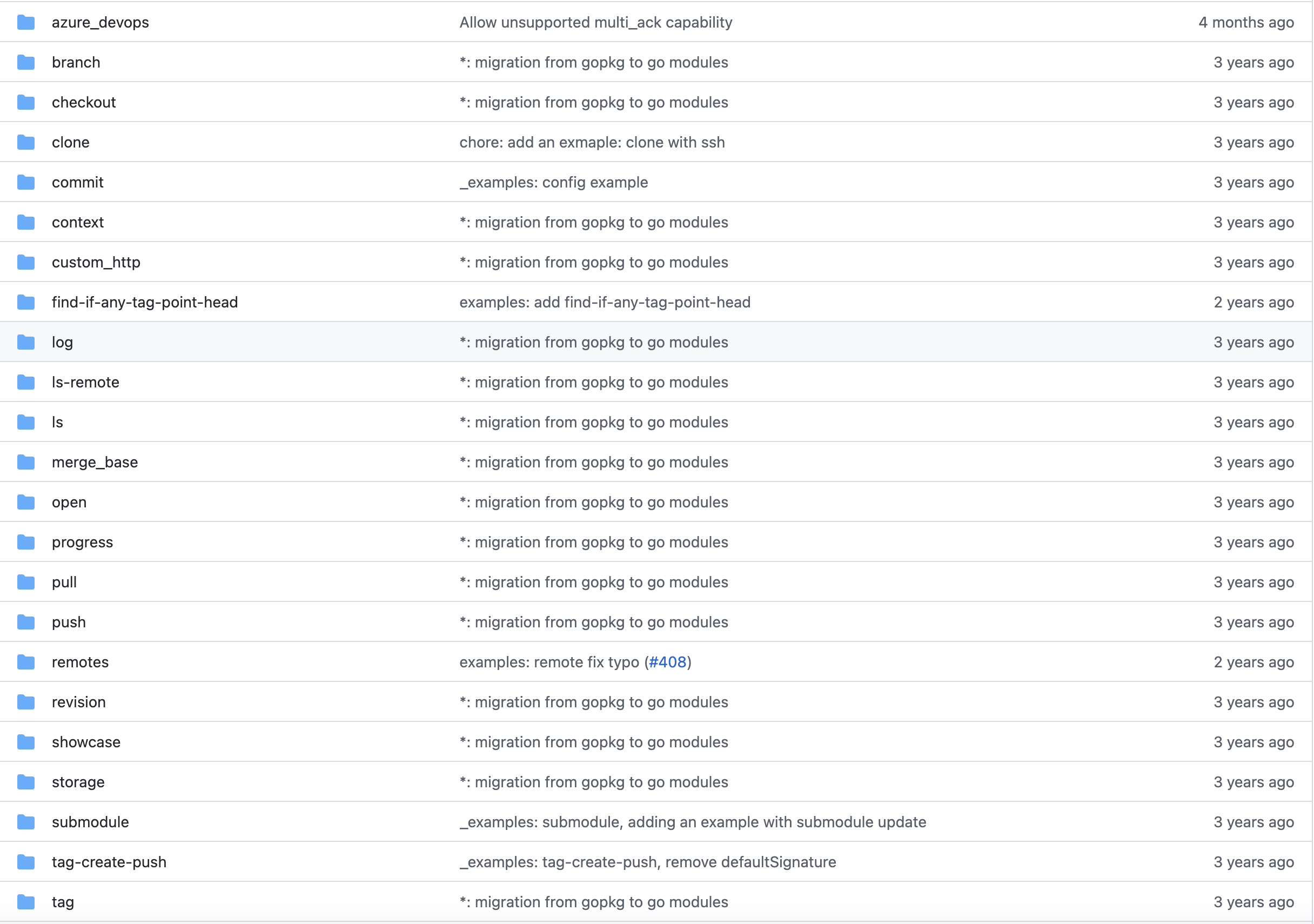Image resolution: width=1314 pixels, height=924 pixels.
Task: Click the folder icon next to submodule
Action: 26,822
